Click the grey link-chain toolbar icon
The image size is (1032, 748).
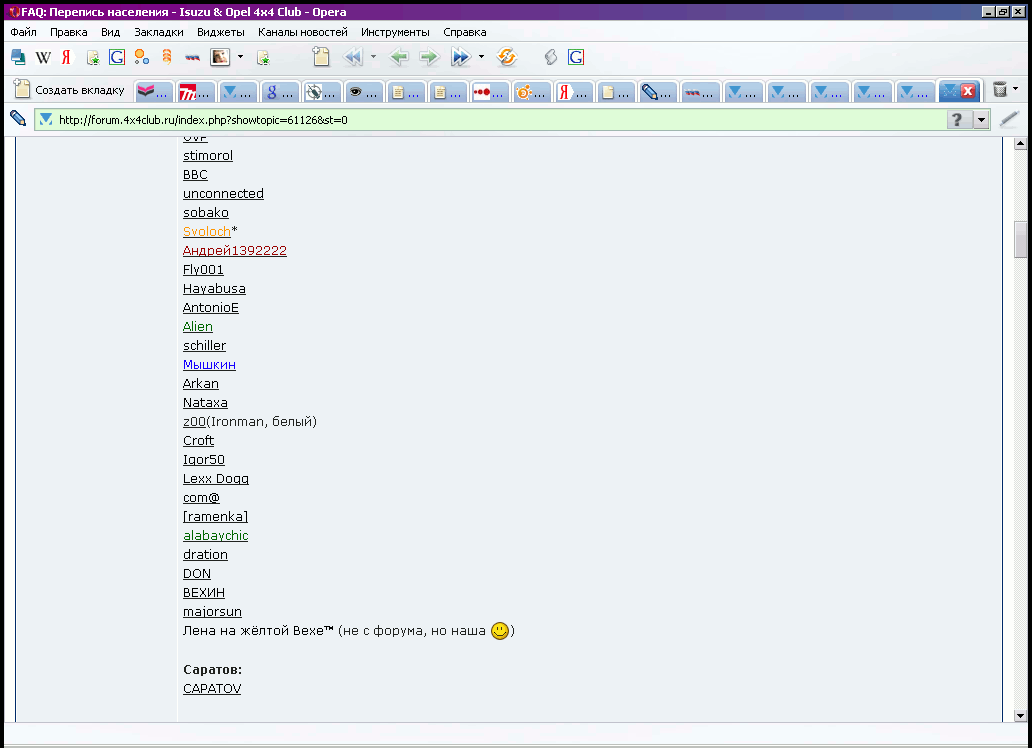click(551, 57)
